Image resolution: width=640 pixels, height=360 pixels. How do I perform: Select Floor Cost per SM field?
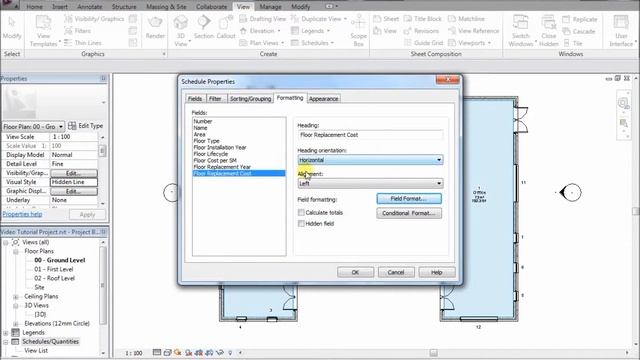click(215, 160)
